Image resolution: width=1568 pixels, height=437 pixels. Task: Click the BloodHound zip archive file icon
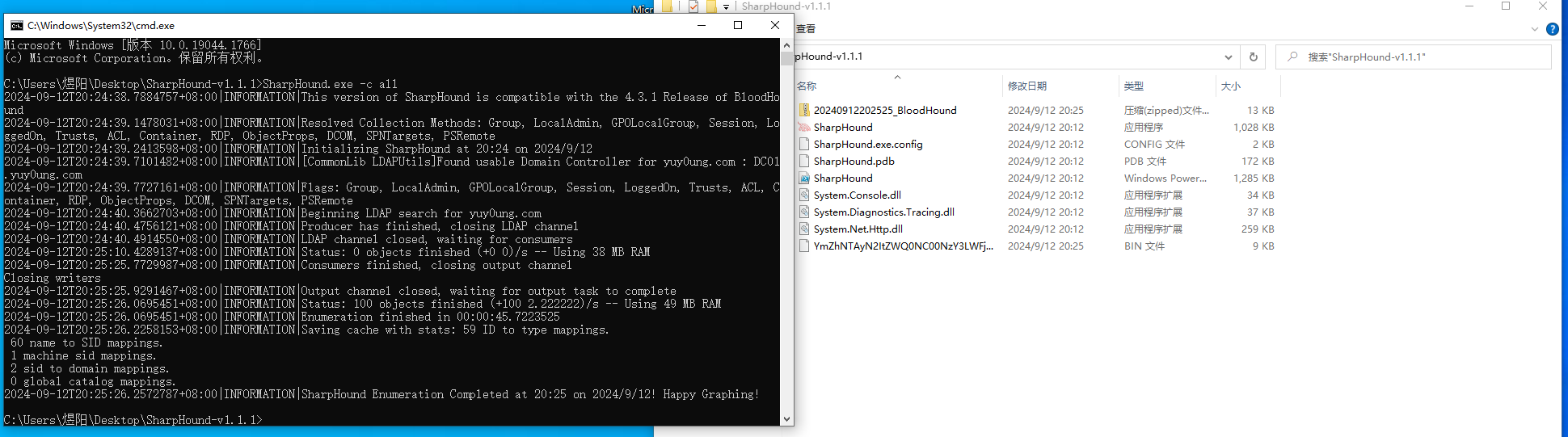[804, 111]
